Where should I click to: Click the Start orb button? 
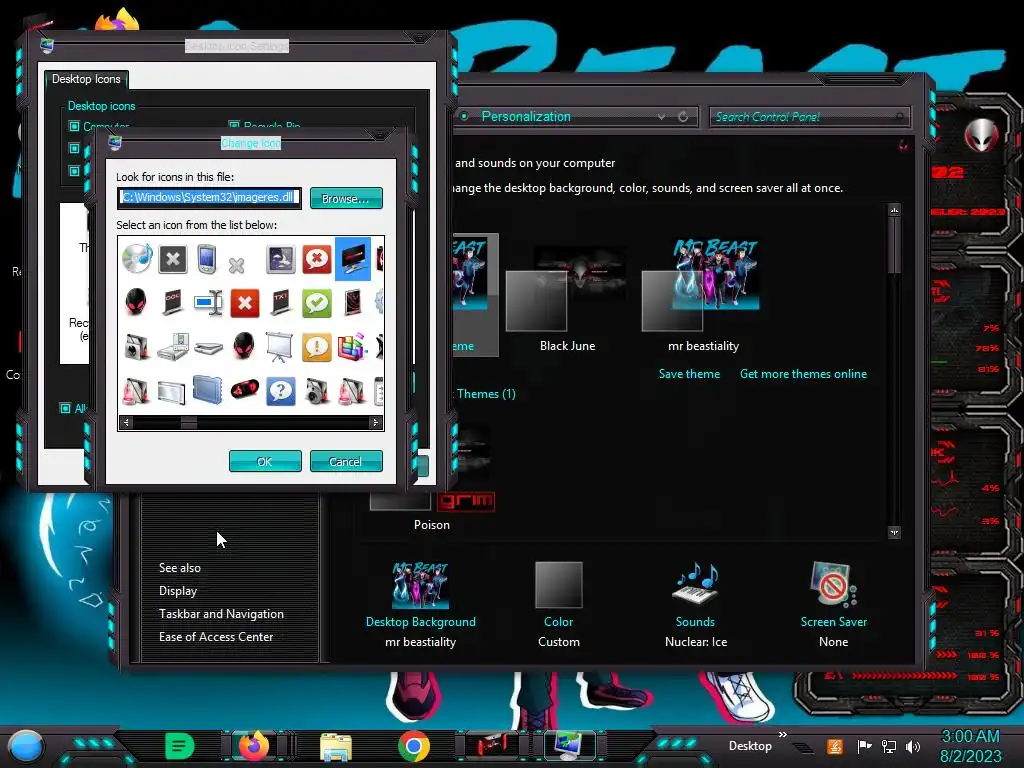tap(25, 746)
